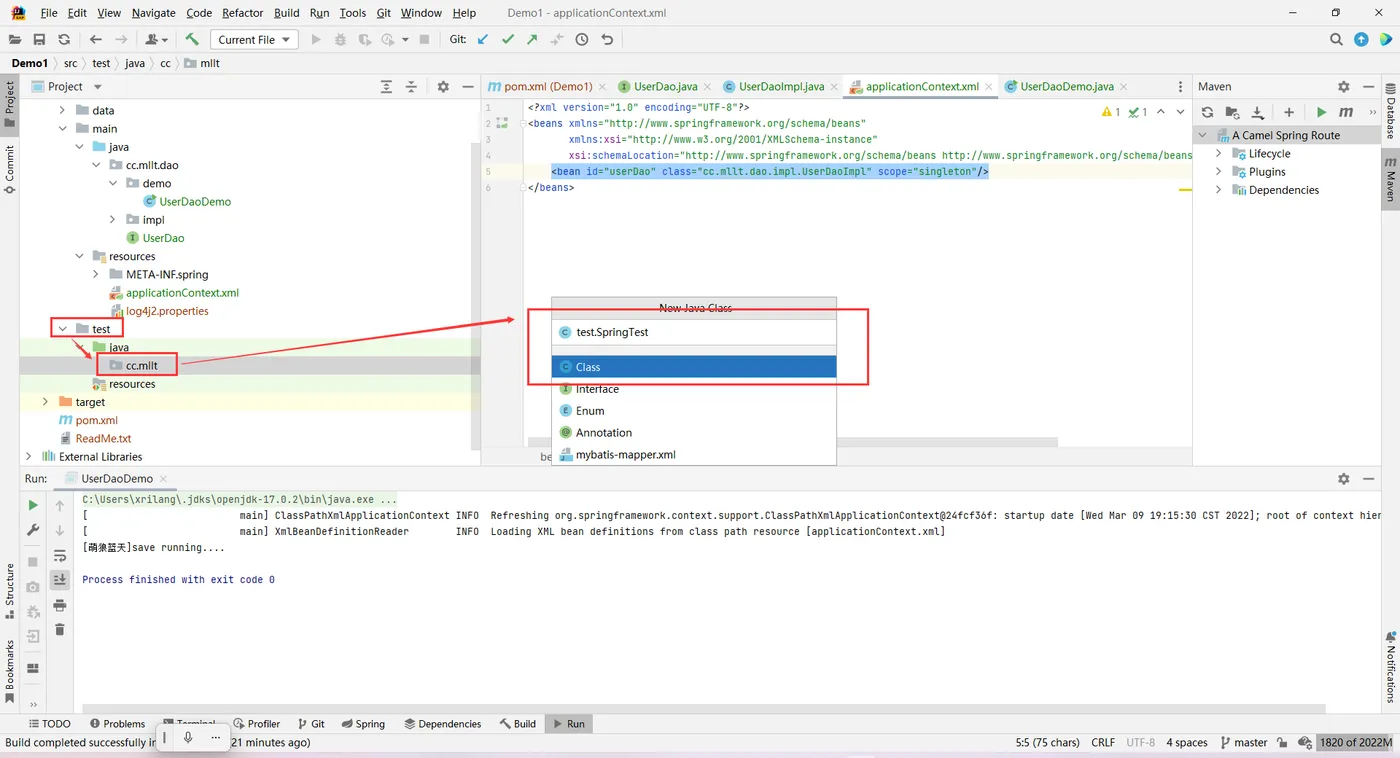1400x758 pixels.
Task: Click the class name input field test.SpringTest
Action: point(694,332)
